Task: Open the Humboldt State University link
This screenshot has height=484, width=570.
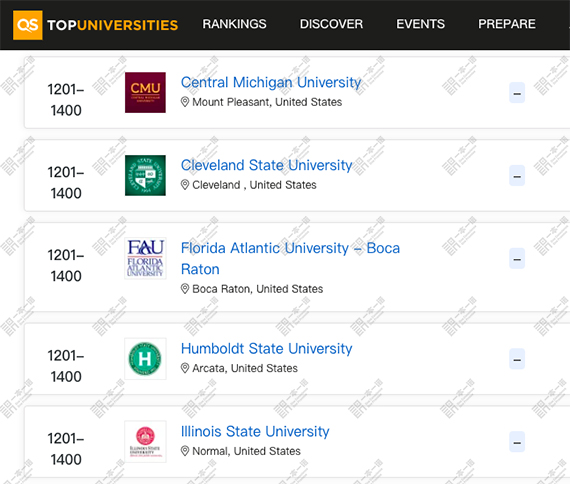Action: pos(266,349)
